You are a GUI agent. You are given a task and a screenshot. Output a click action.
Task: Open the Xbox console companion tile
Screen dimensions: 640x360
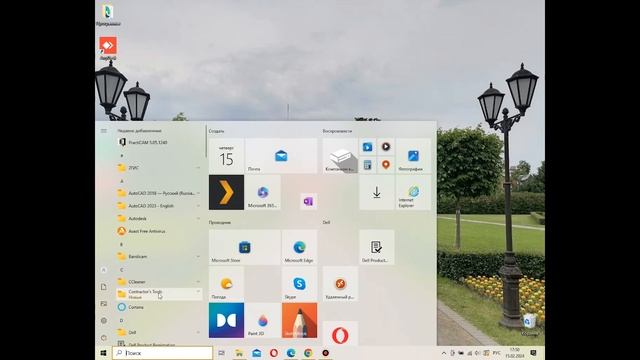click(340, 156)
